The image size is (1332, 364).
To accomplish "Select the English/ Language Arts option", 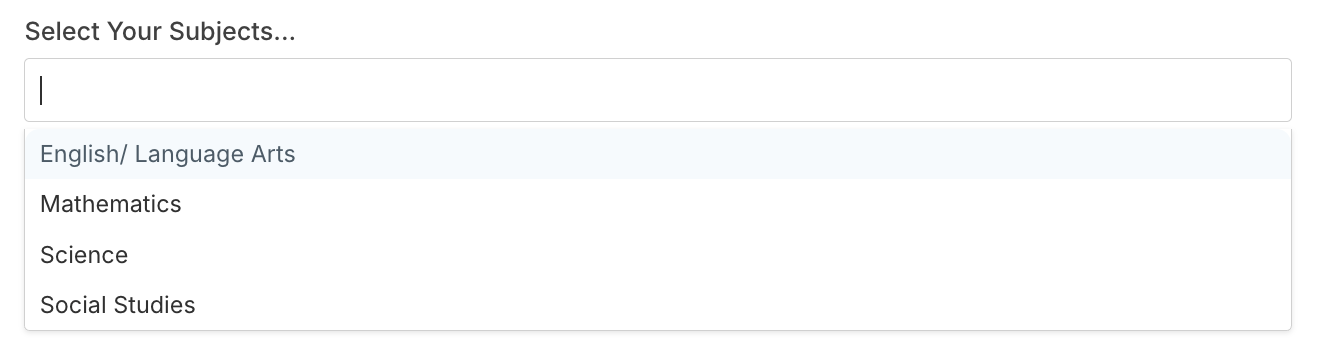I will (x=658, y=154).
